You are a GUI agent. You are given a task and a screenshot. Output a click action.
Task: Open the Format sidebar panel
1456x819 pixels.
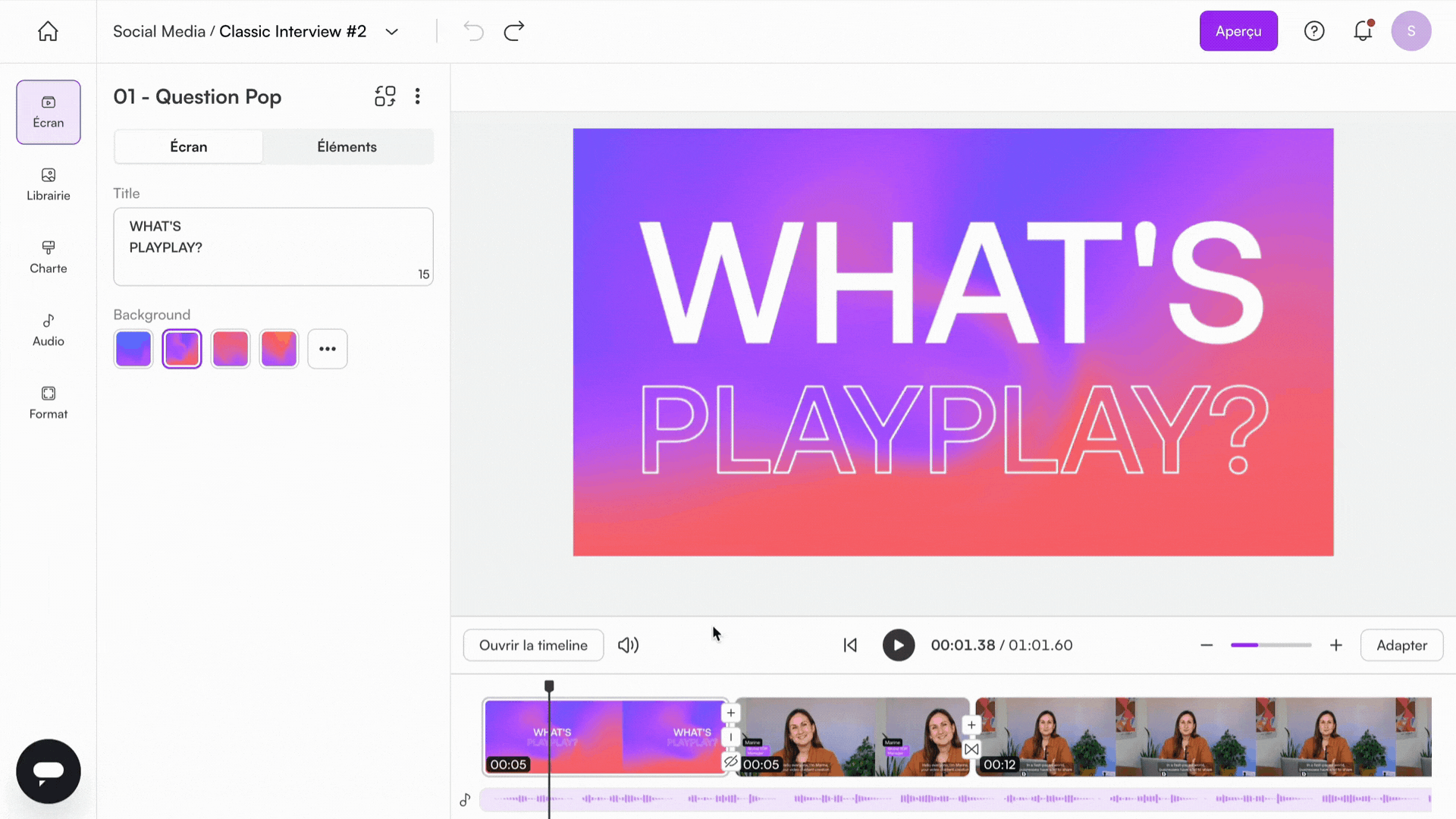48,403
